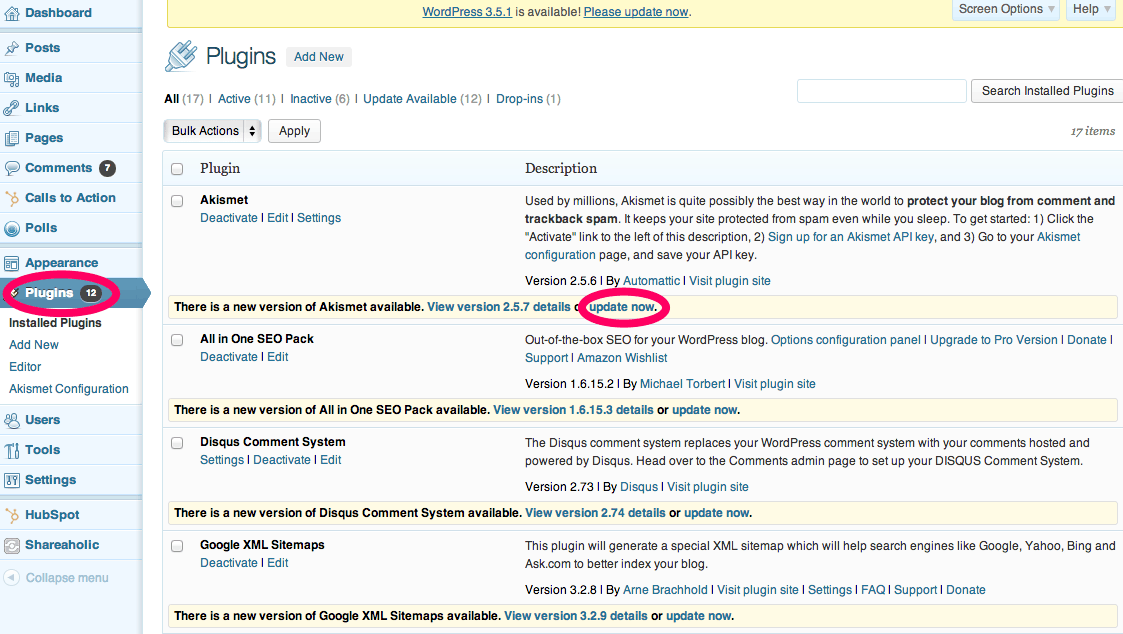Click the Polls icon in sidebar

click(11, 229)
